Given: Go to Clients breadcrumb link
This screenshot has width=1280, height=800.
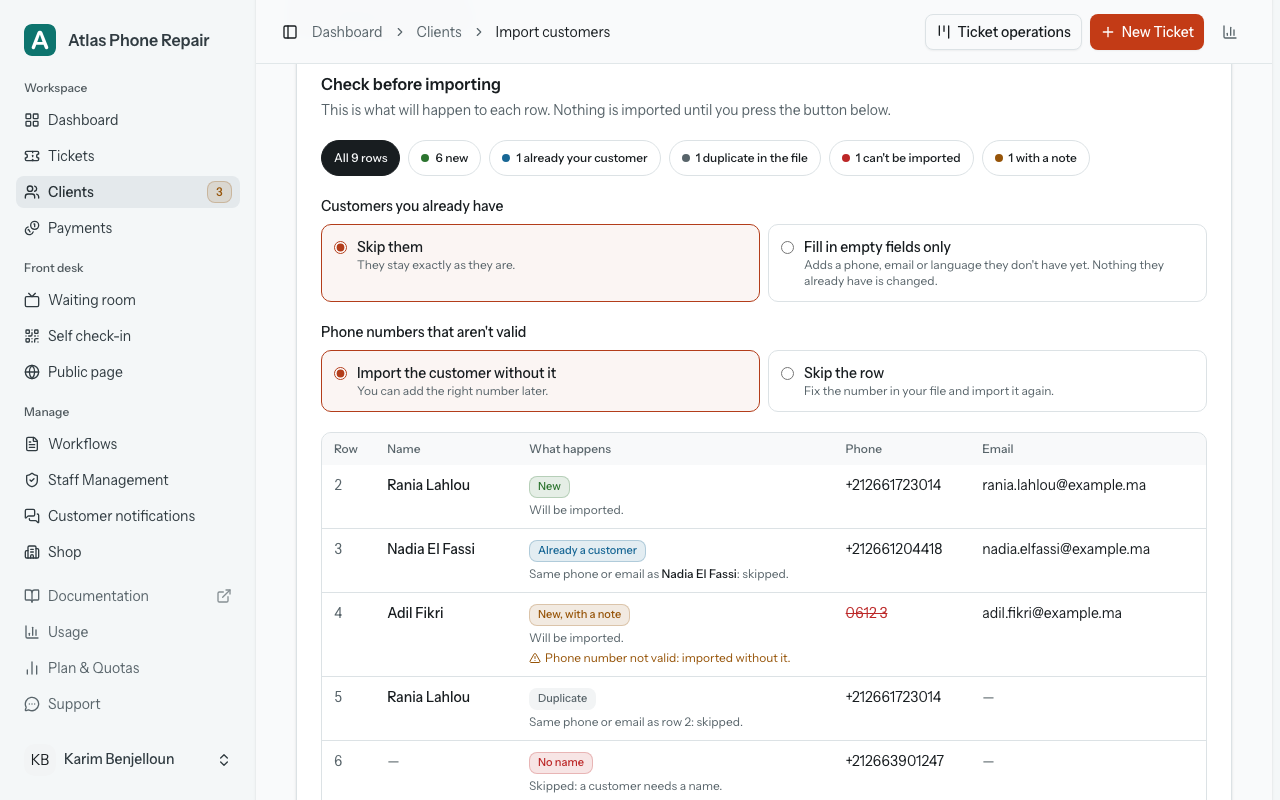Looking at the screenshot, I should pos(439,32).
